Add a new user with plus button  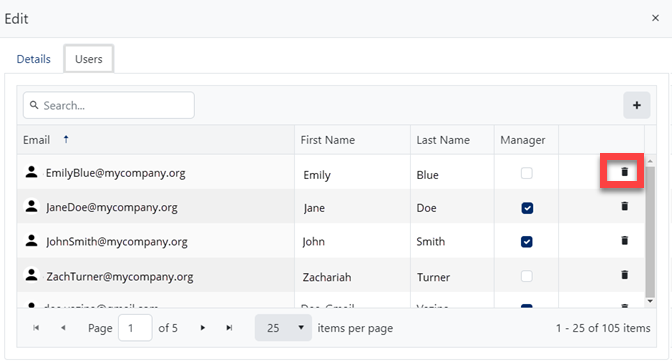[636, 105]
